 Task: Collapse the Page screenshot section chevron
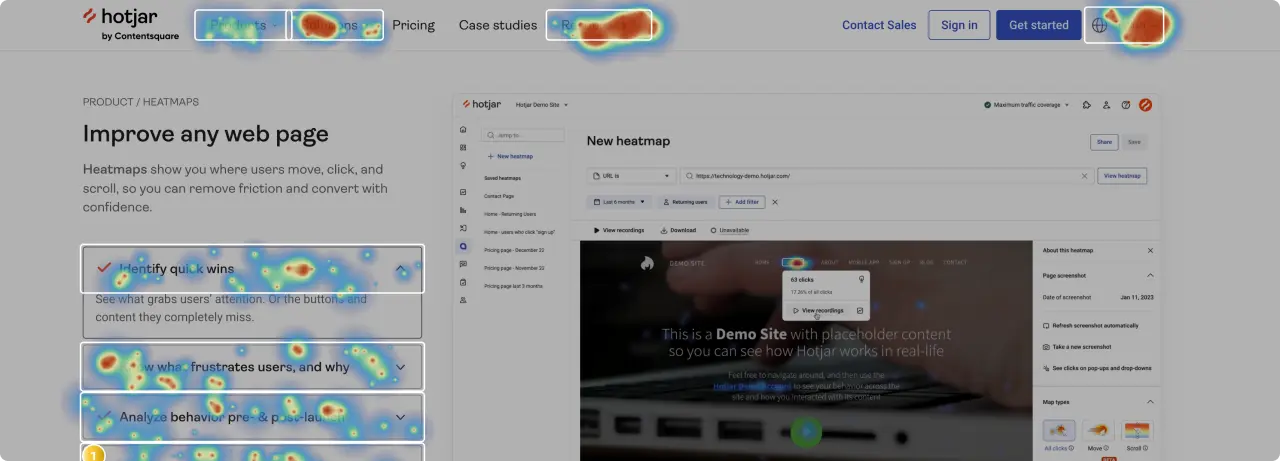1150,275
